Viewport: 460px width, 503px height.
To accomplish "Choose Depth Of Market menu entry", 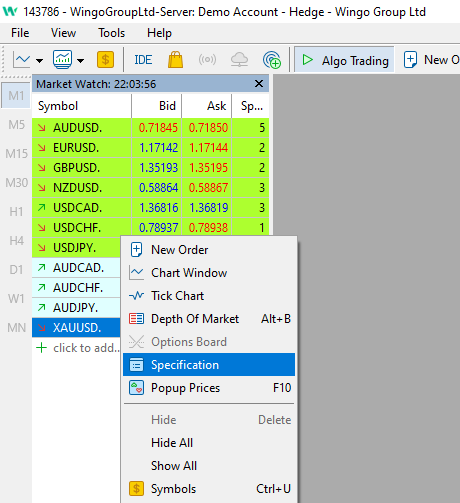I will 209,319.
